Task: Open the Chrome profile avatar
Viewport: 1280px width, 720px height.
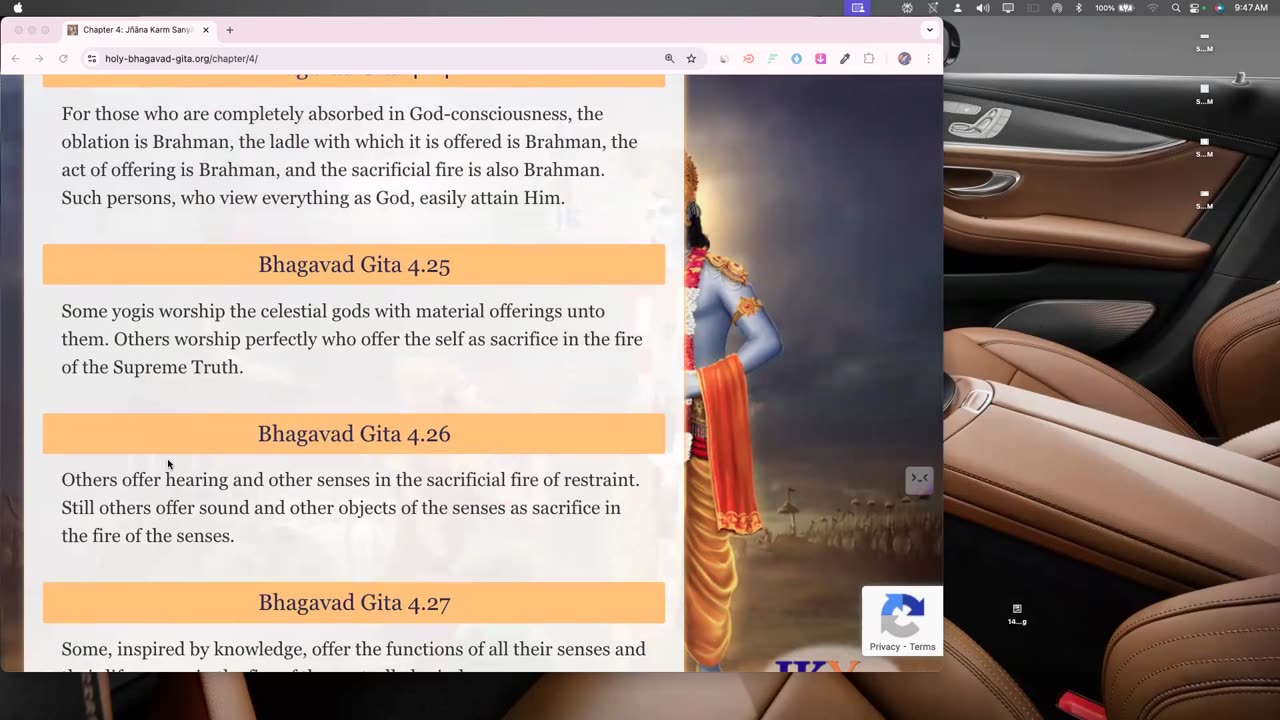Action: click(x=904, y=59)
